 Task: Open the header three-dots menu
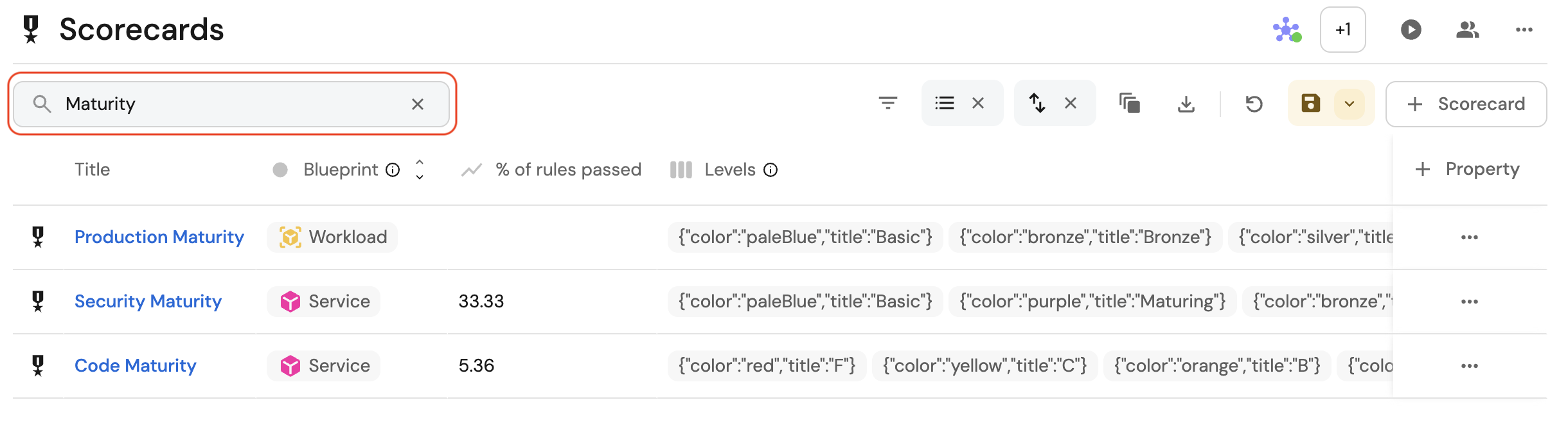pyautogui.click(x=1524, y=30)
